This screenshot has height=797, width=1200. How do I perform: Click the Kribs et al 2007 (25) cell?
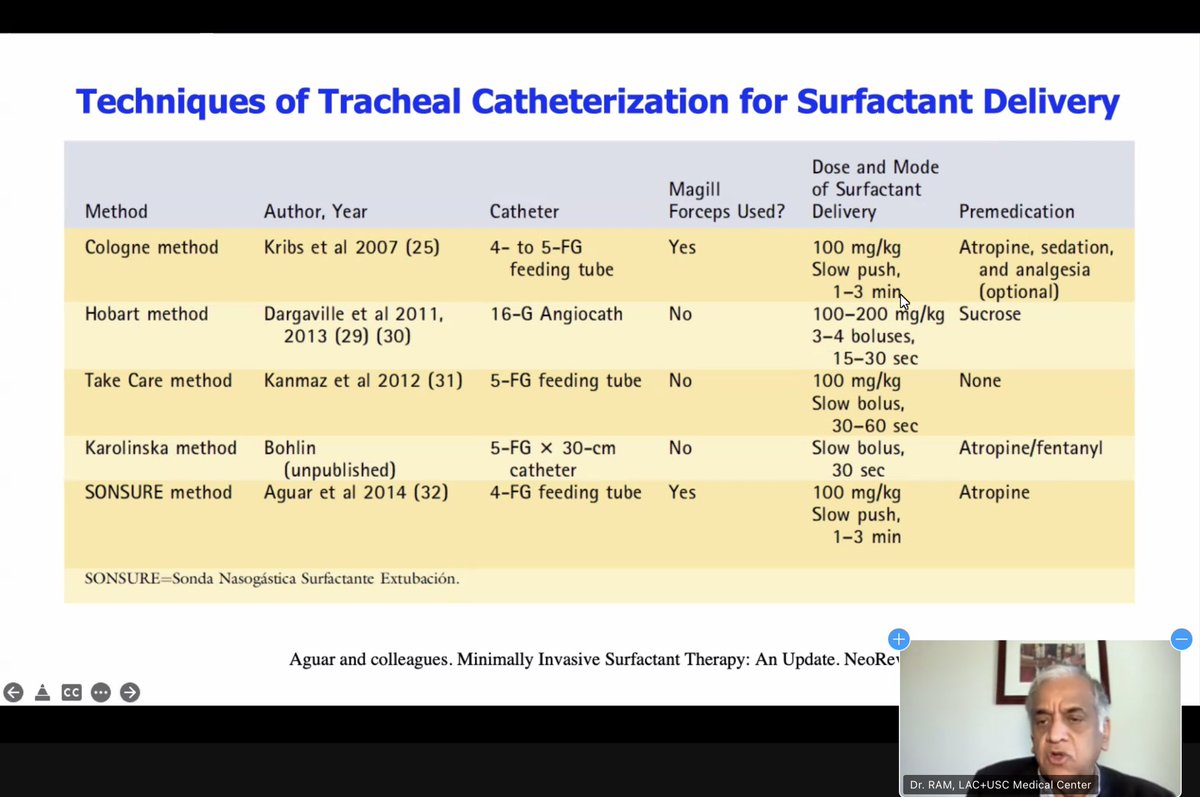point(351,247)
